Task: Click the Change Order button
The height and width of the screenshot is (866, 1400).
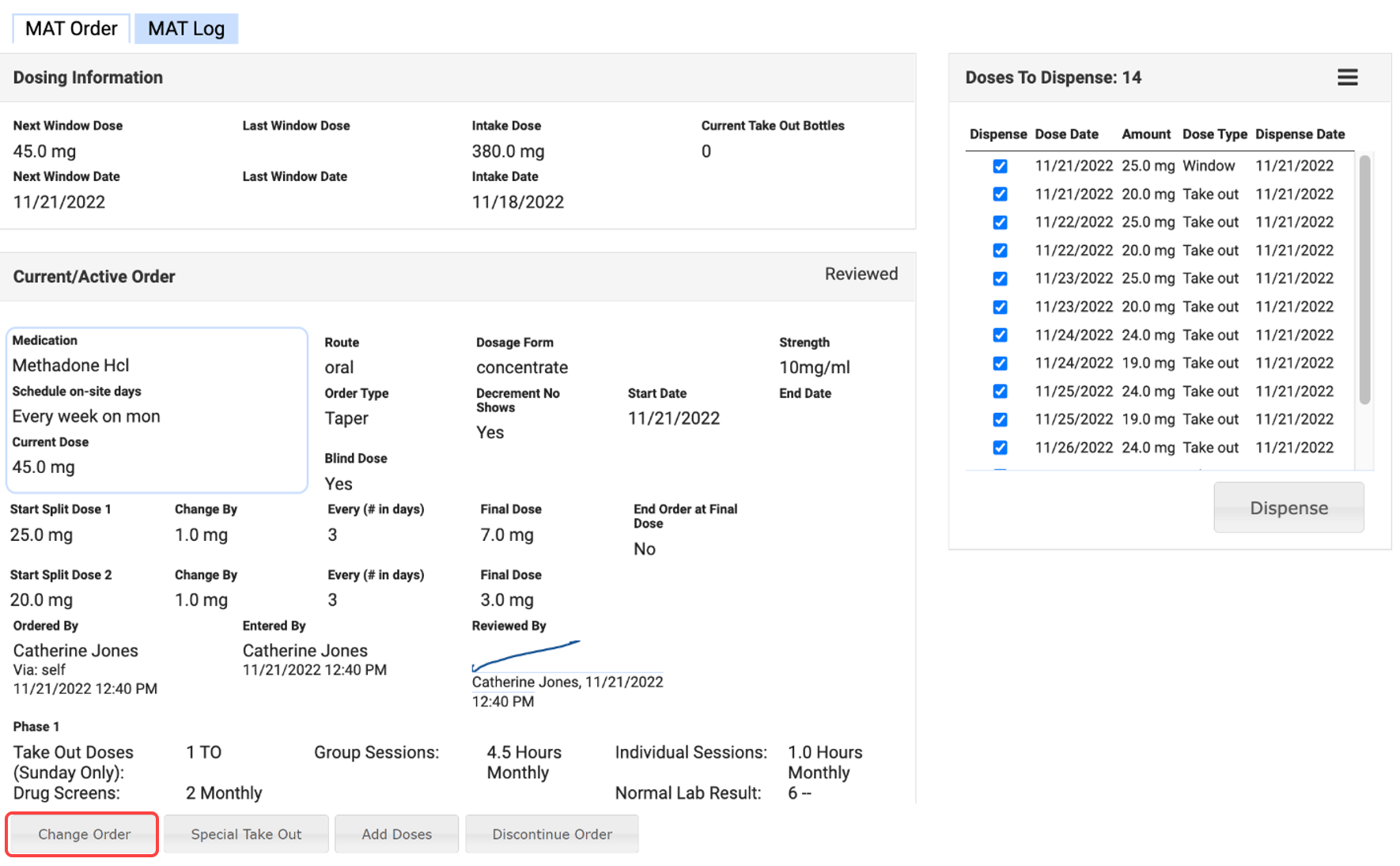Action: pyautogui.click(x=83, y=834)
